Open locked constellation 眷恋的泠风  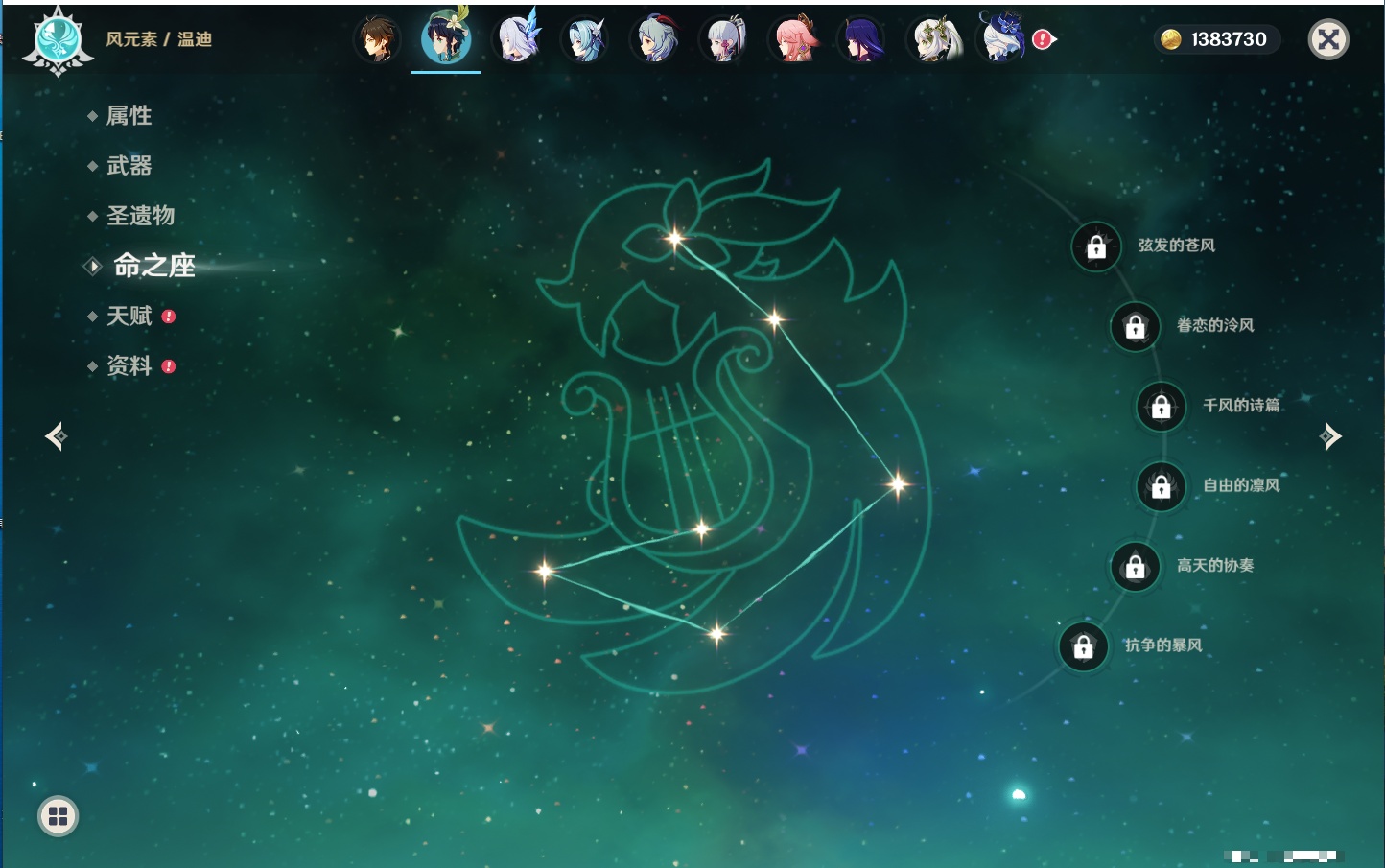pos(1135,327)
